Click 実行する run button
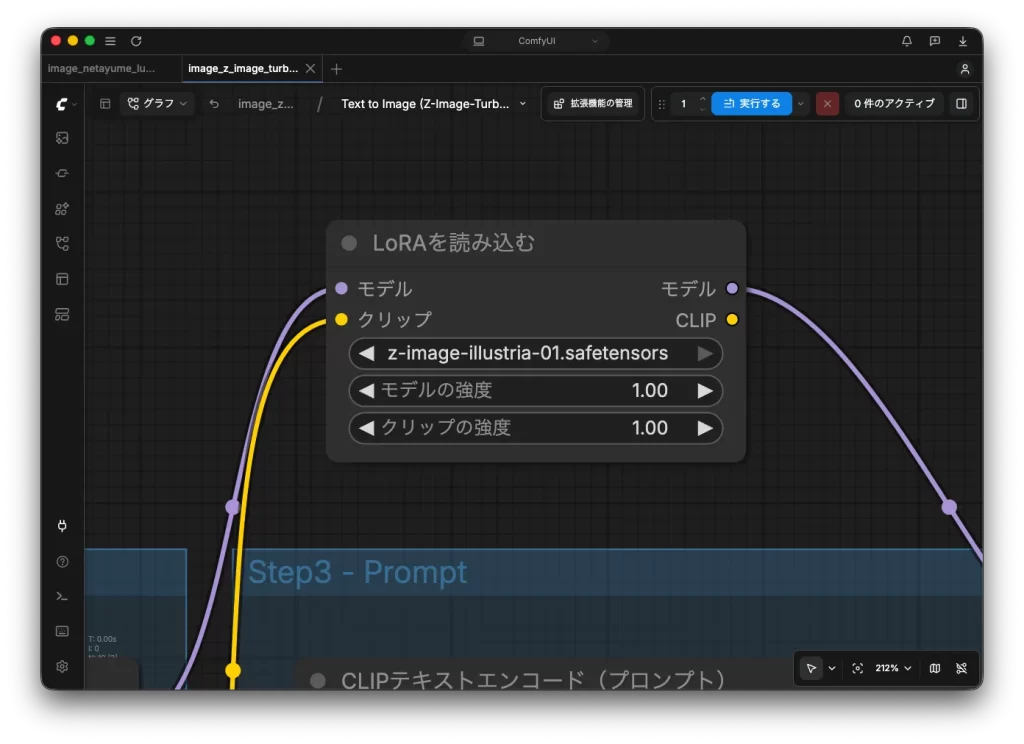The width and height of the screenshot is (1024, 744). (752, 103)
